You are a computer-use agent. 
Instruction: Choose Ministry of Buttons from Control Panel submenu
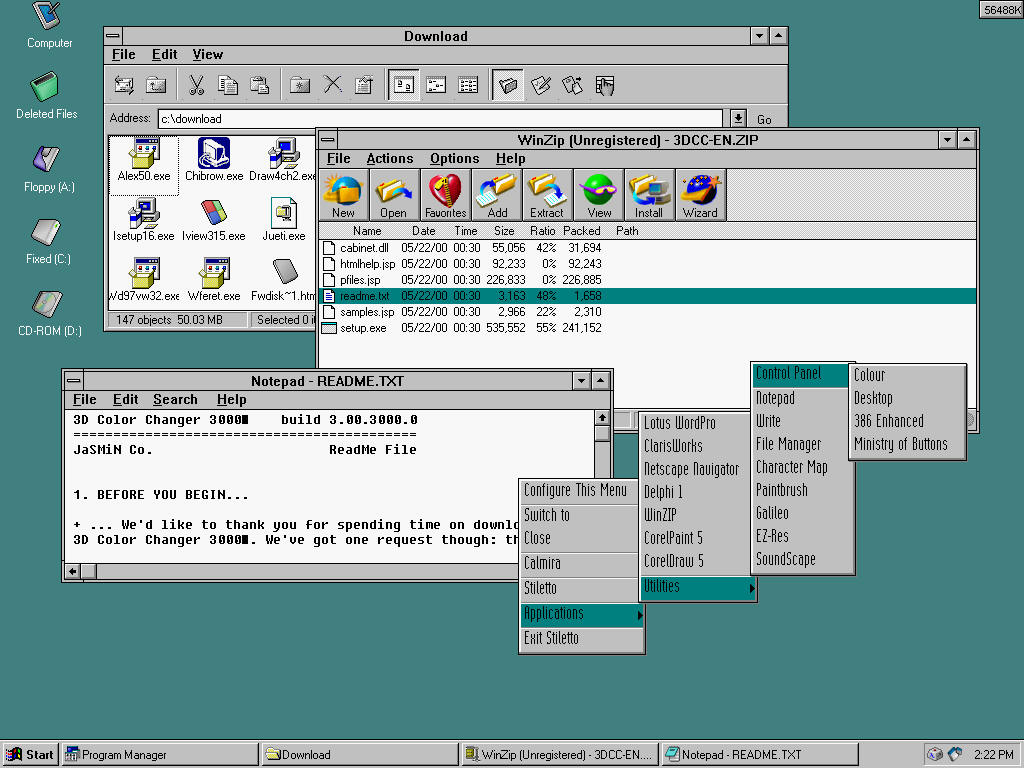[x=900, y=444]
